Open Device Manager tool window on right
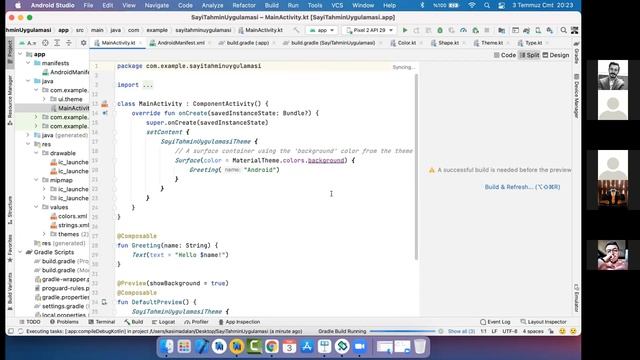The width and height of the screenshot is (640, 360). [x=576, y=96]
